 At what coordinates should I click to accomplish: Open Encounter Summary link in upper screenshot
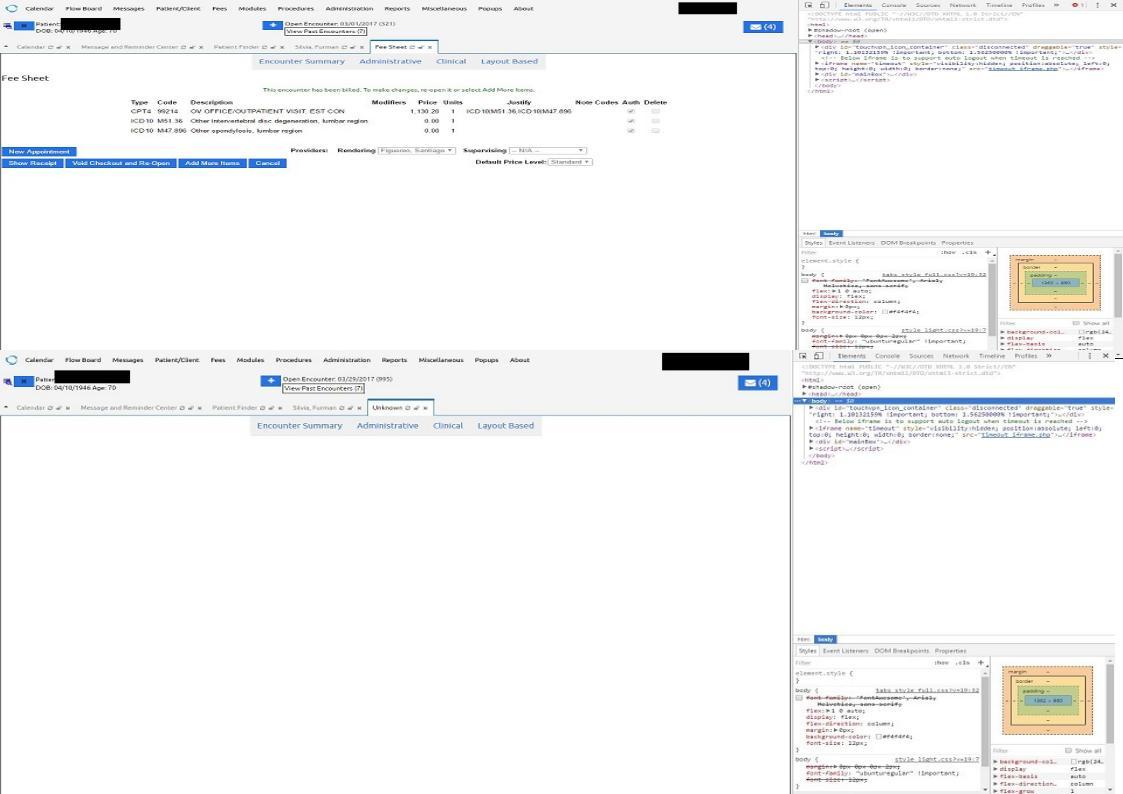(x=302, y=62)
